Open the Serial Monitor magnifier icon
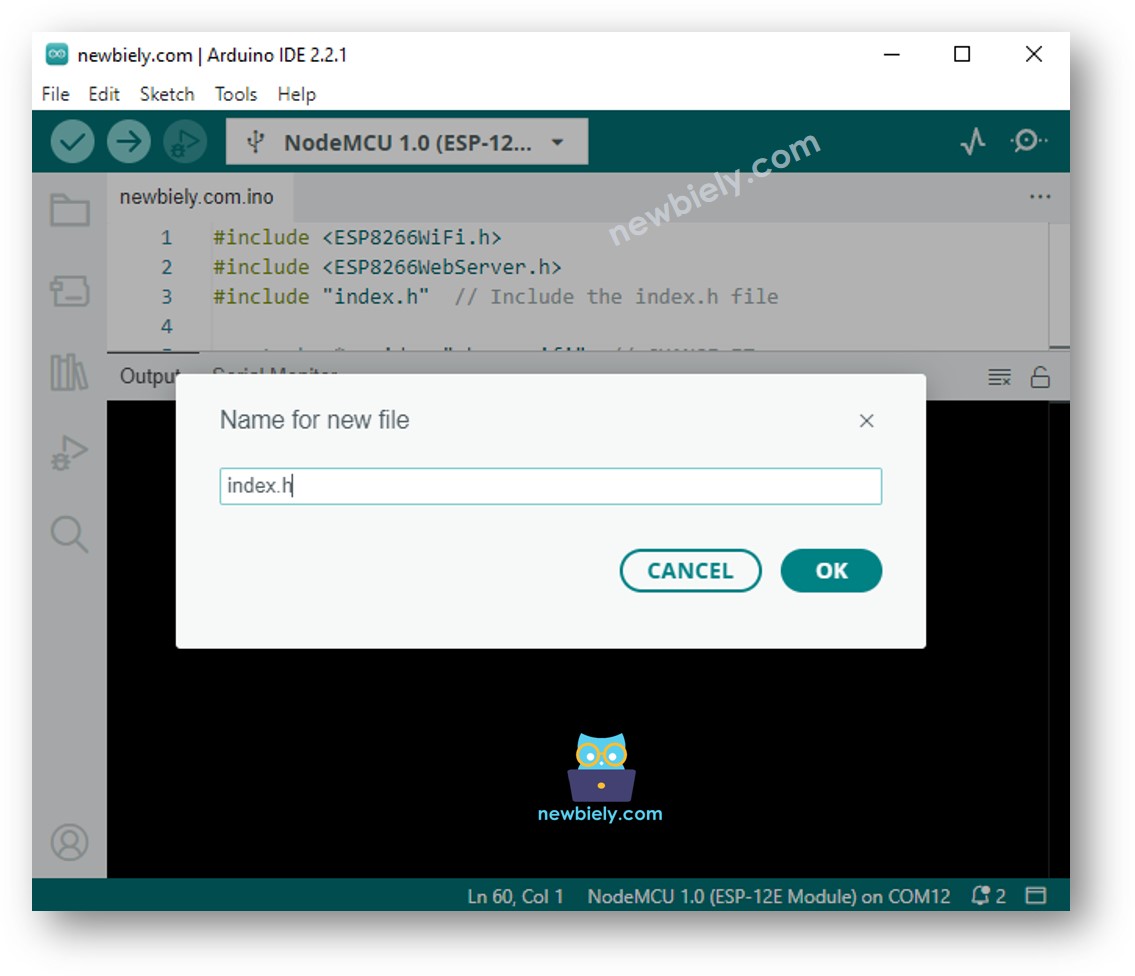 tap(1028, 142)
